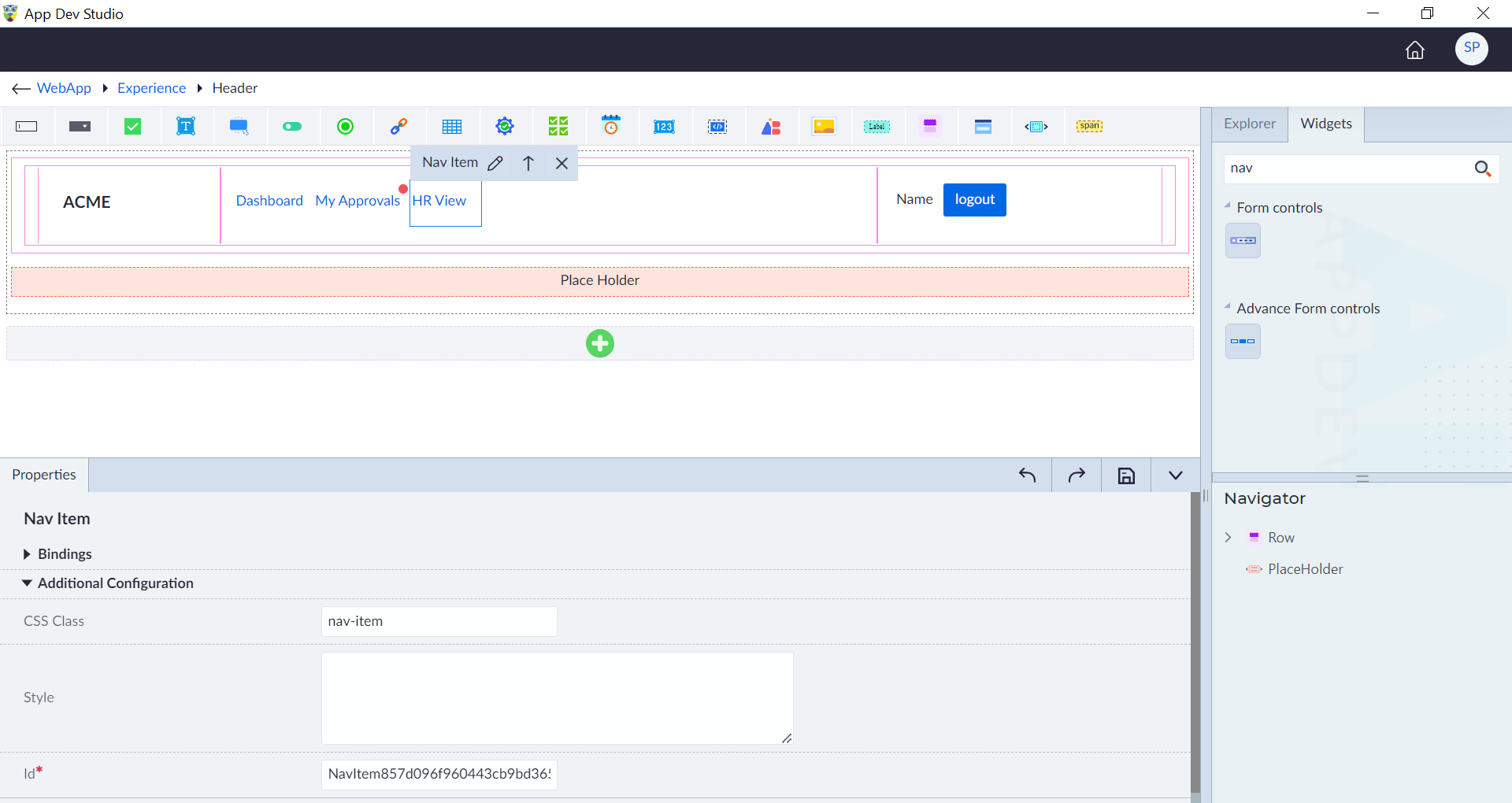This screenshot has height=803, width=1512.
Task: Select the purple row layout widget icon
Action: click(x=930, y=127)
